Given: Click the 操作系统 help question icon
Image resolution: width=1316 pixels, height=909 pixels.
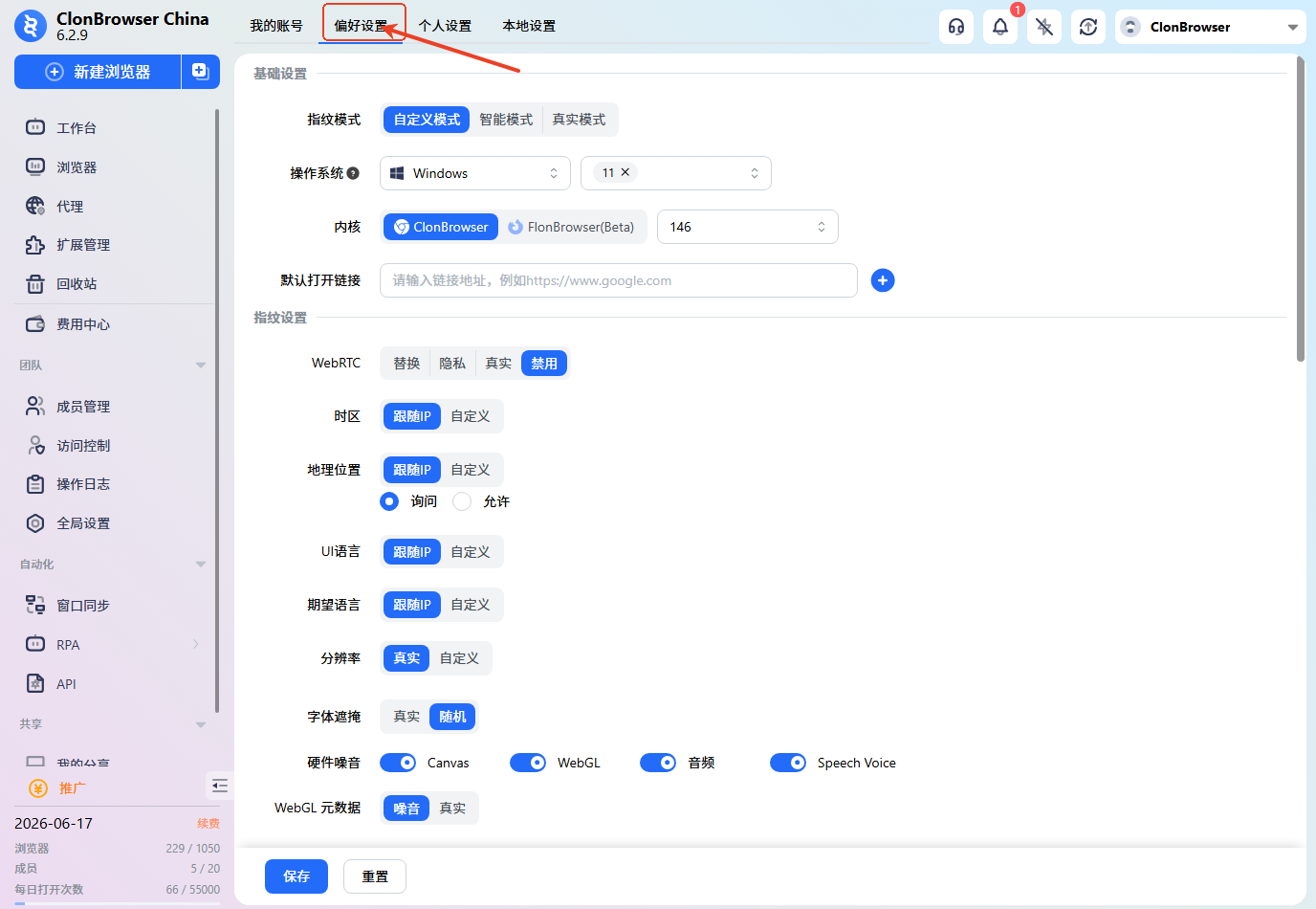Looking at the screenshot, I should point(353,173).
